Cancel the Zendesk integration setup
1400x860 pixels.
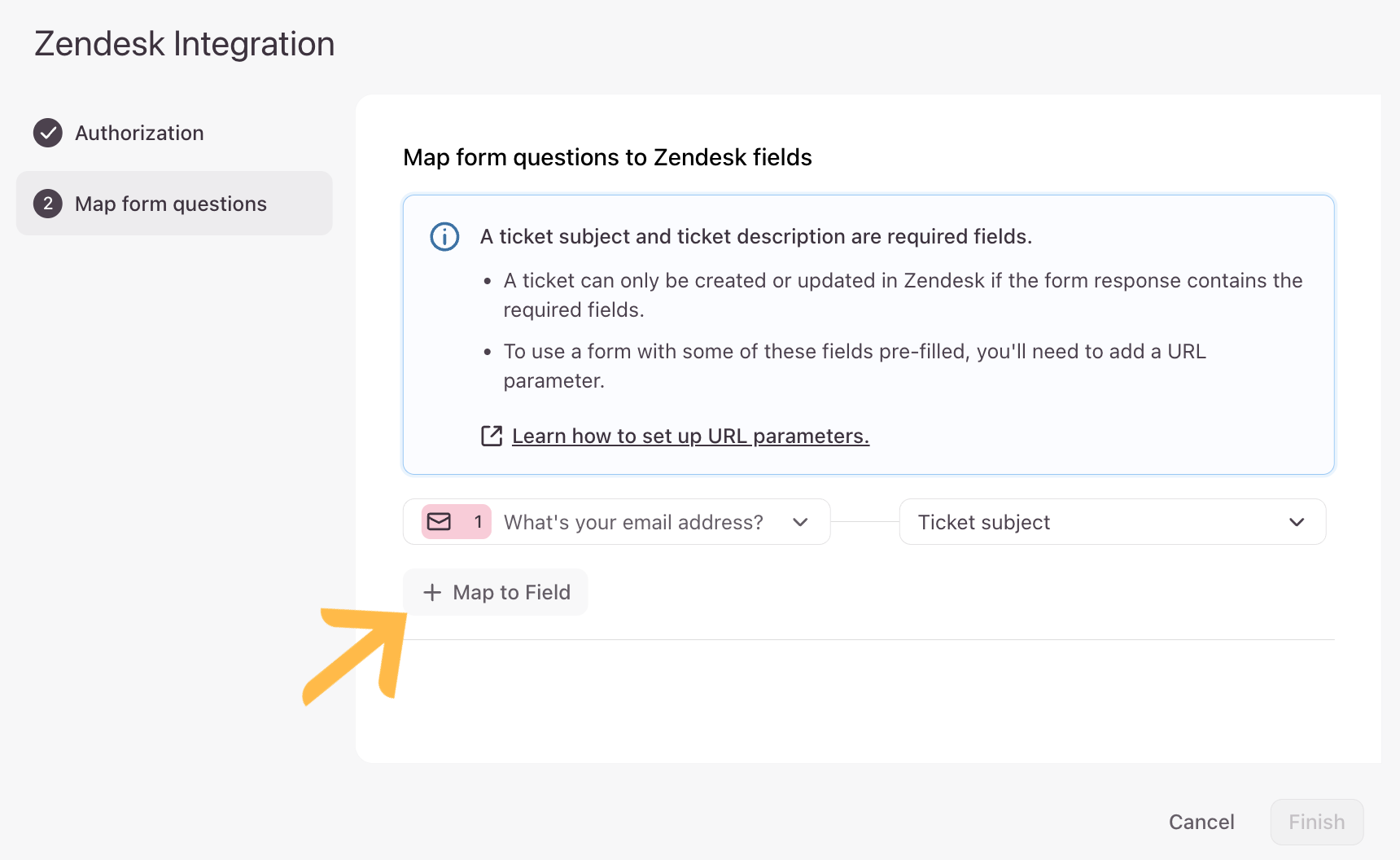pyautogui.click(x=1201, y=822)
